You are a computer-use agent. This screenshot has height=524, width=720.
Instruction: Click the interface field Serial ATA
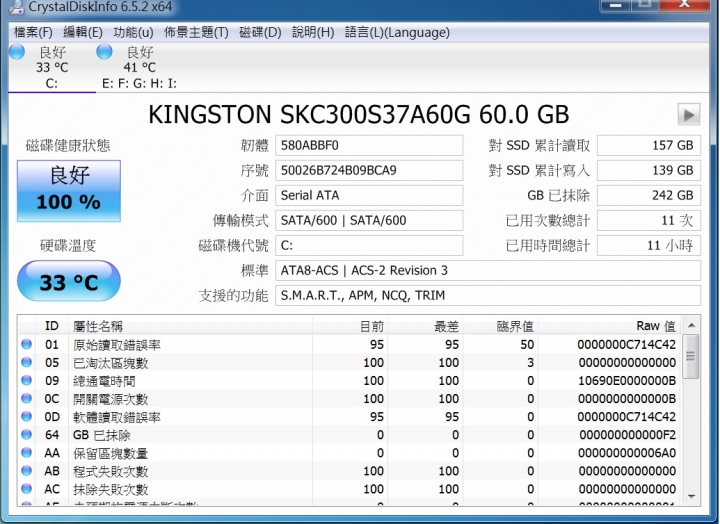[369, 196]
